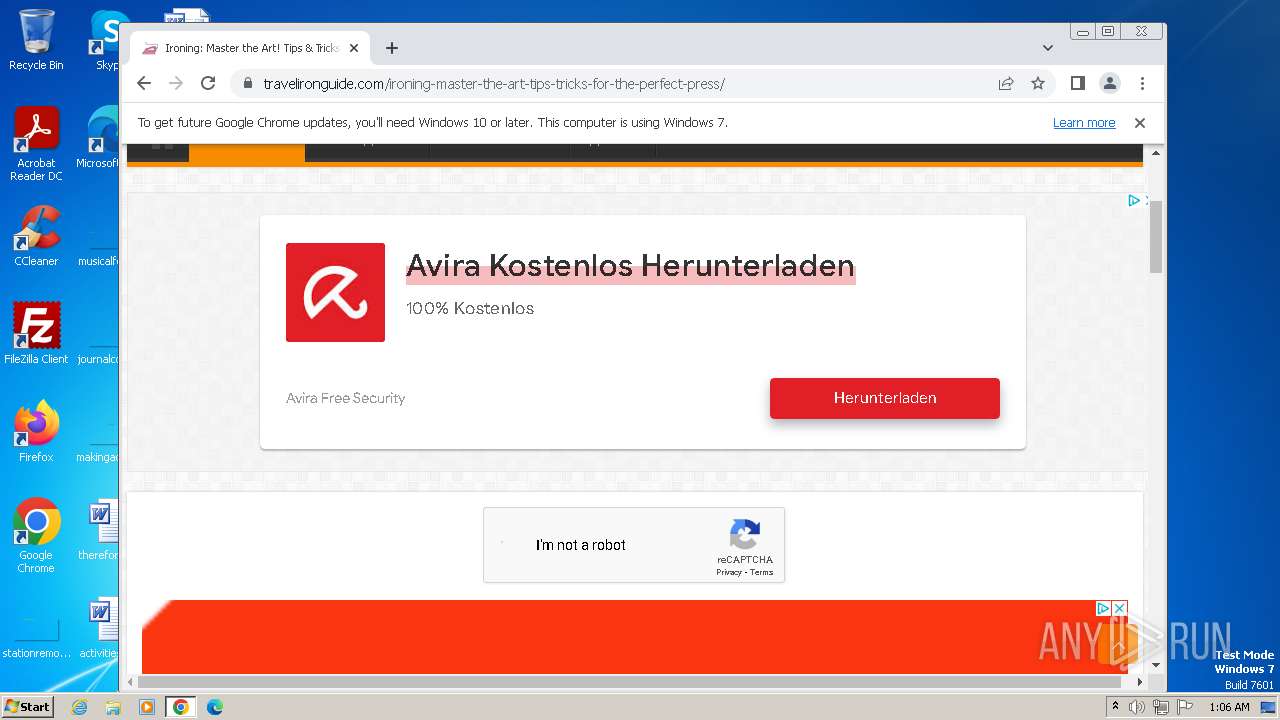Close the orange banner ad with X
This screenshot has height=720, width=1280.
[x=1120, y=608]
